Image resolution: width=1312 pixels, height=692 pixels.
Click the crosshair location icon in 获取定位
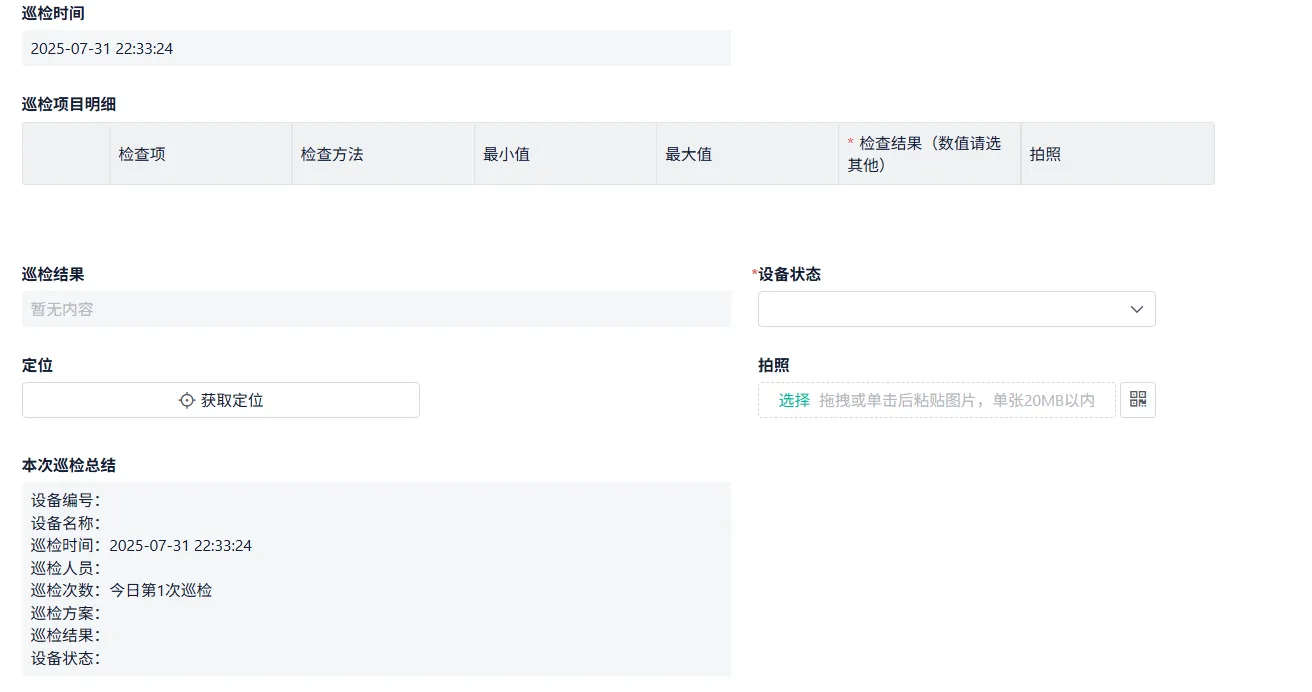point(186,399)
